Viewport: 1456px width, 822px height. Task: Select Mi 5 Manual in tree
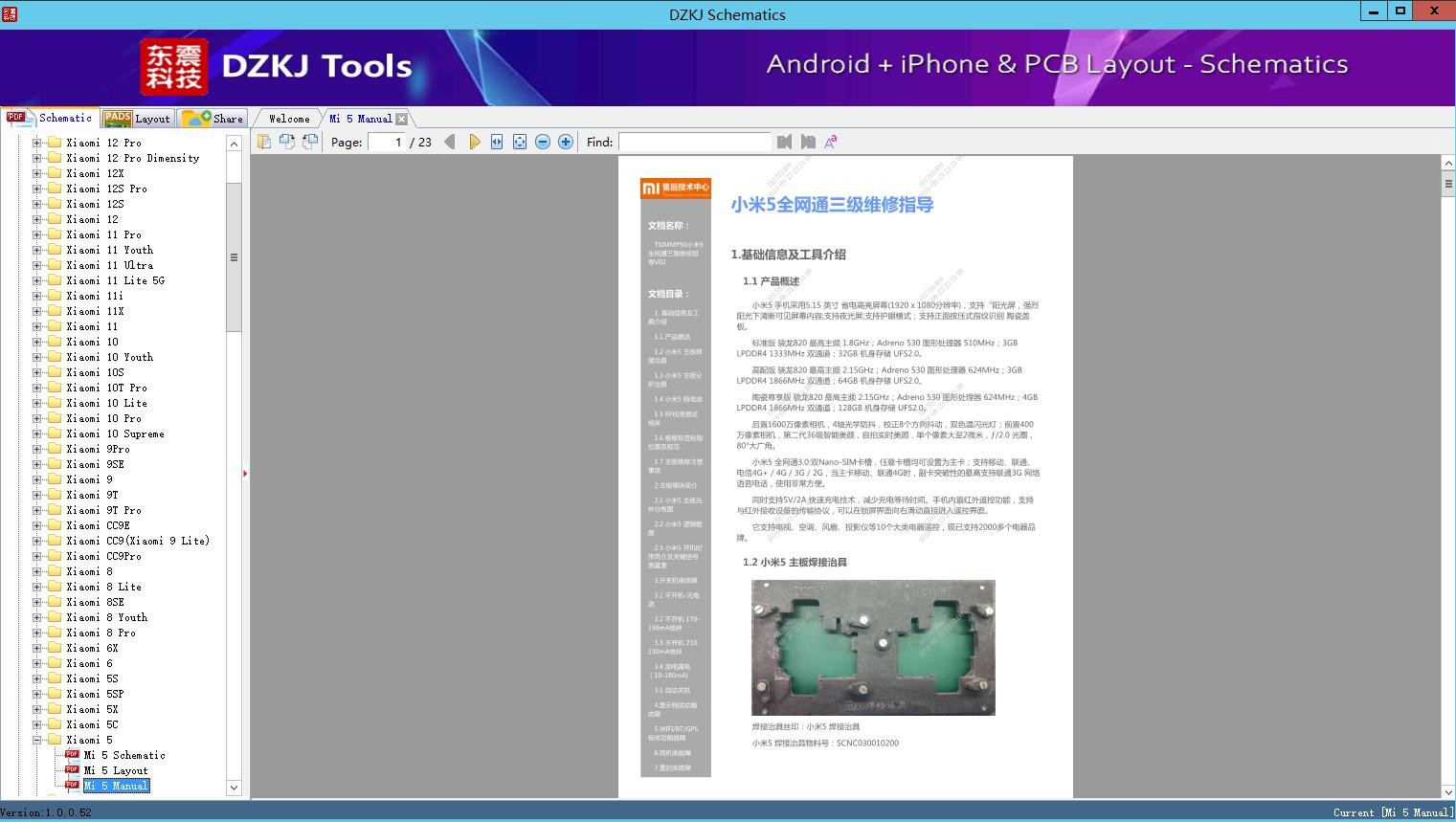click(116, 786)
